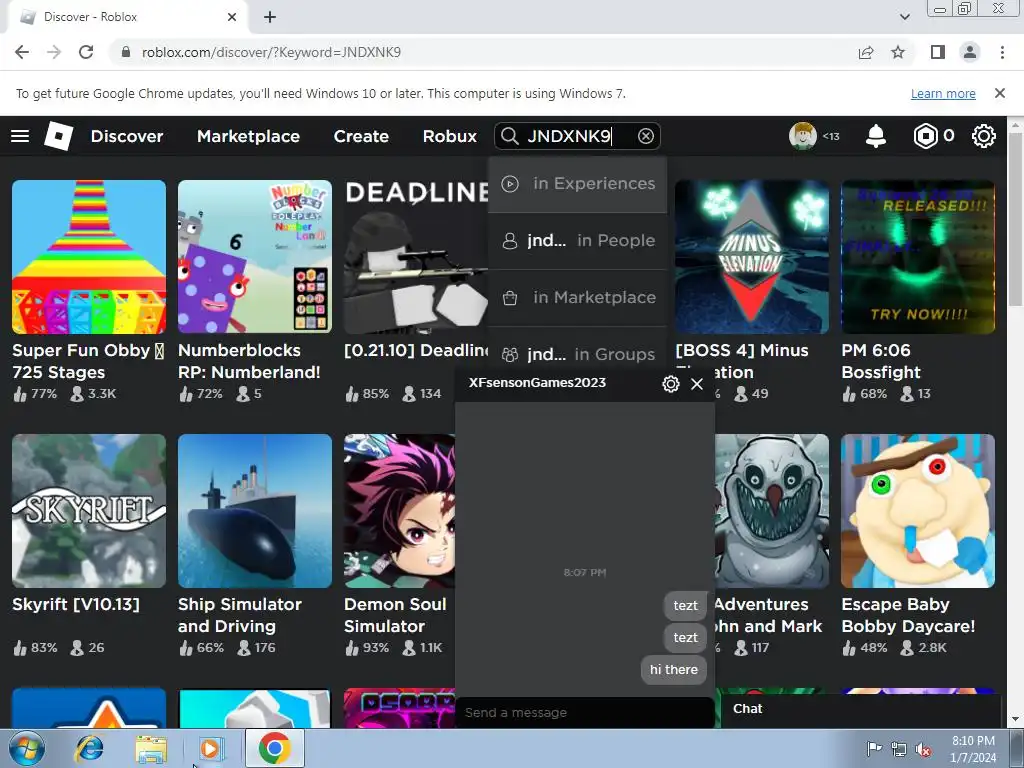Open Demon Soul Simulator thumbnail

[400, 511]
